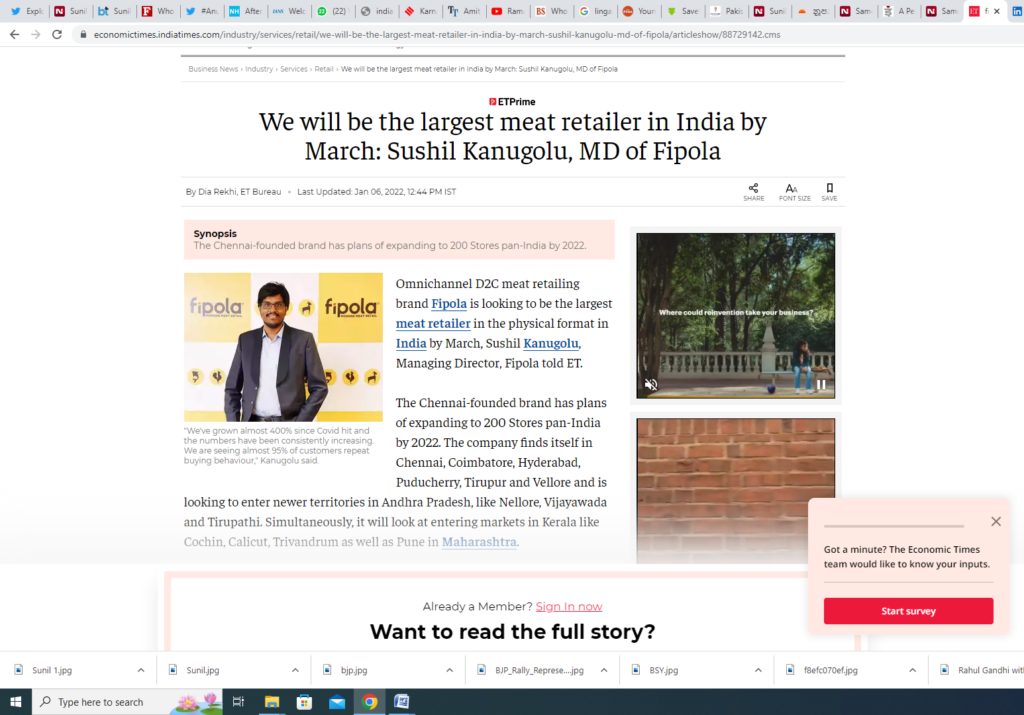Follow the Sign In now link
1024x715 pixels.
pos(569,607)
